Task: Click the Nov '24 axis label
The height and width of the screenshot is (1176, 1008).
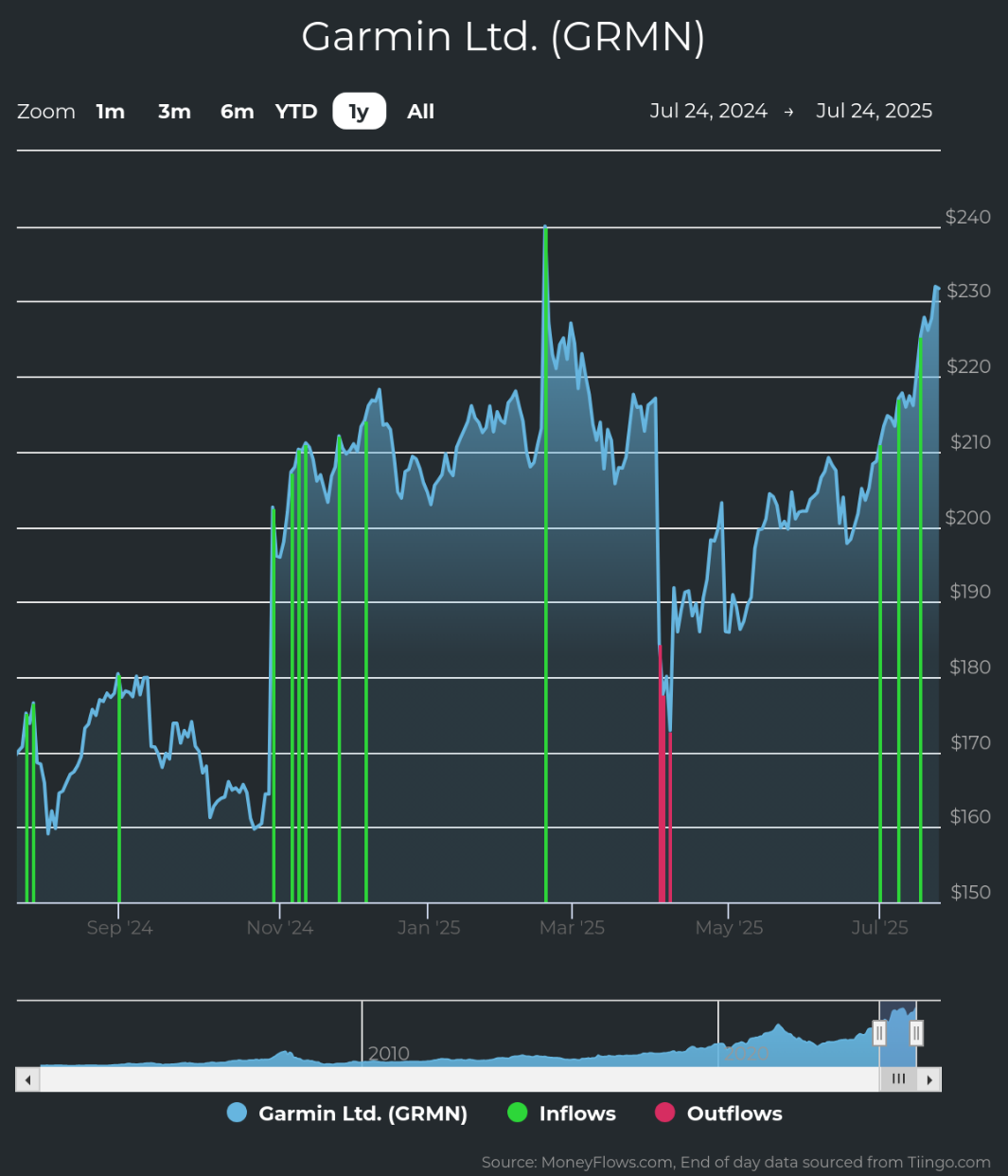Action: click(x=279, y=928)
